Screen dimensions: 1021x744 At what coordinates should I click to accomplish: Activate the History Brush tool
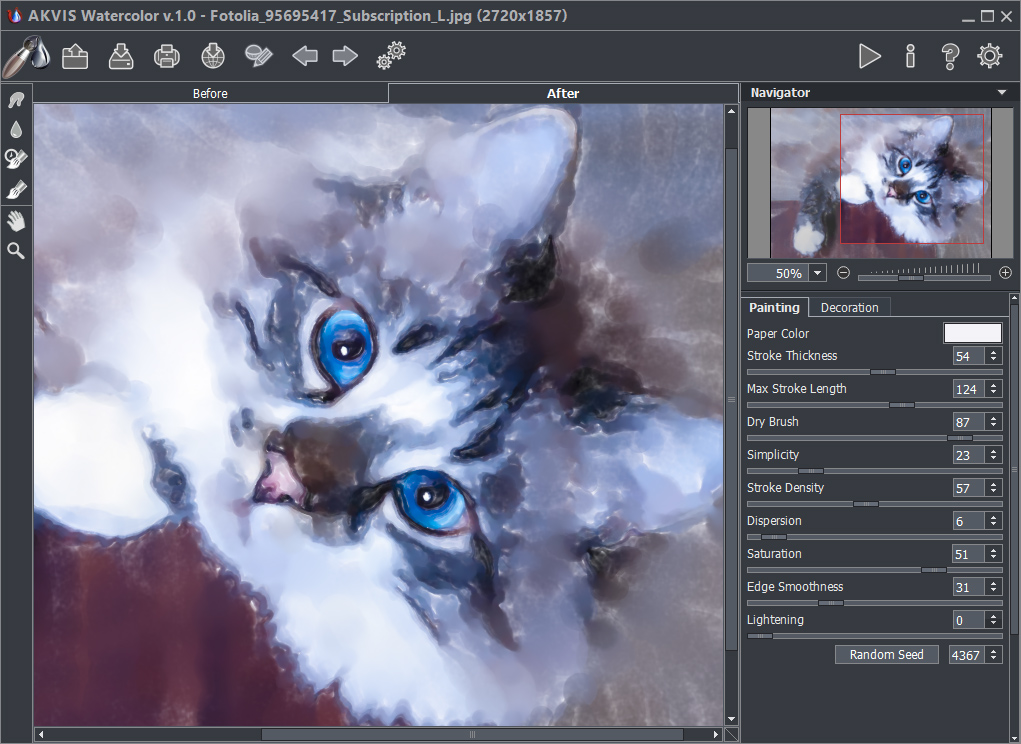coord(16,158)
